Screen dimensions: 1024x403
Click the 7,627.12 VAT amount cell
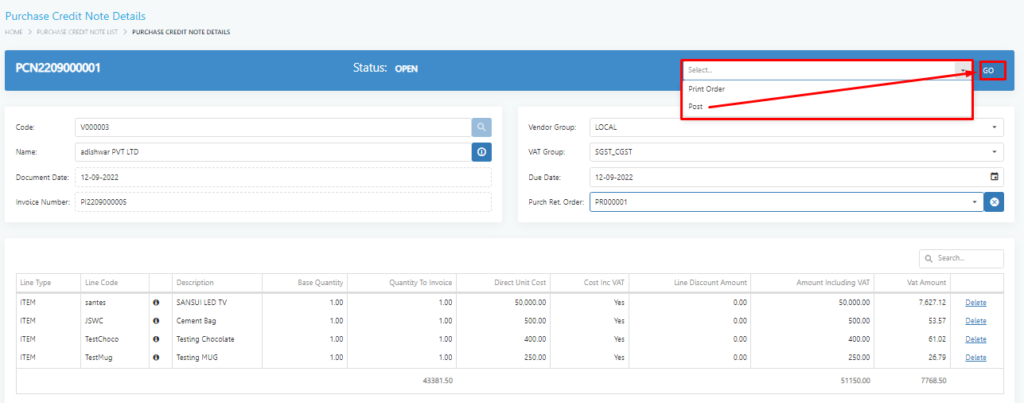(x=934, y=302)
